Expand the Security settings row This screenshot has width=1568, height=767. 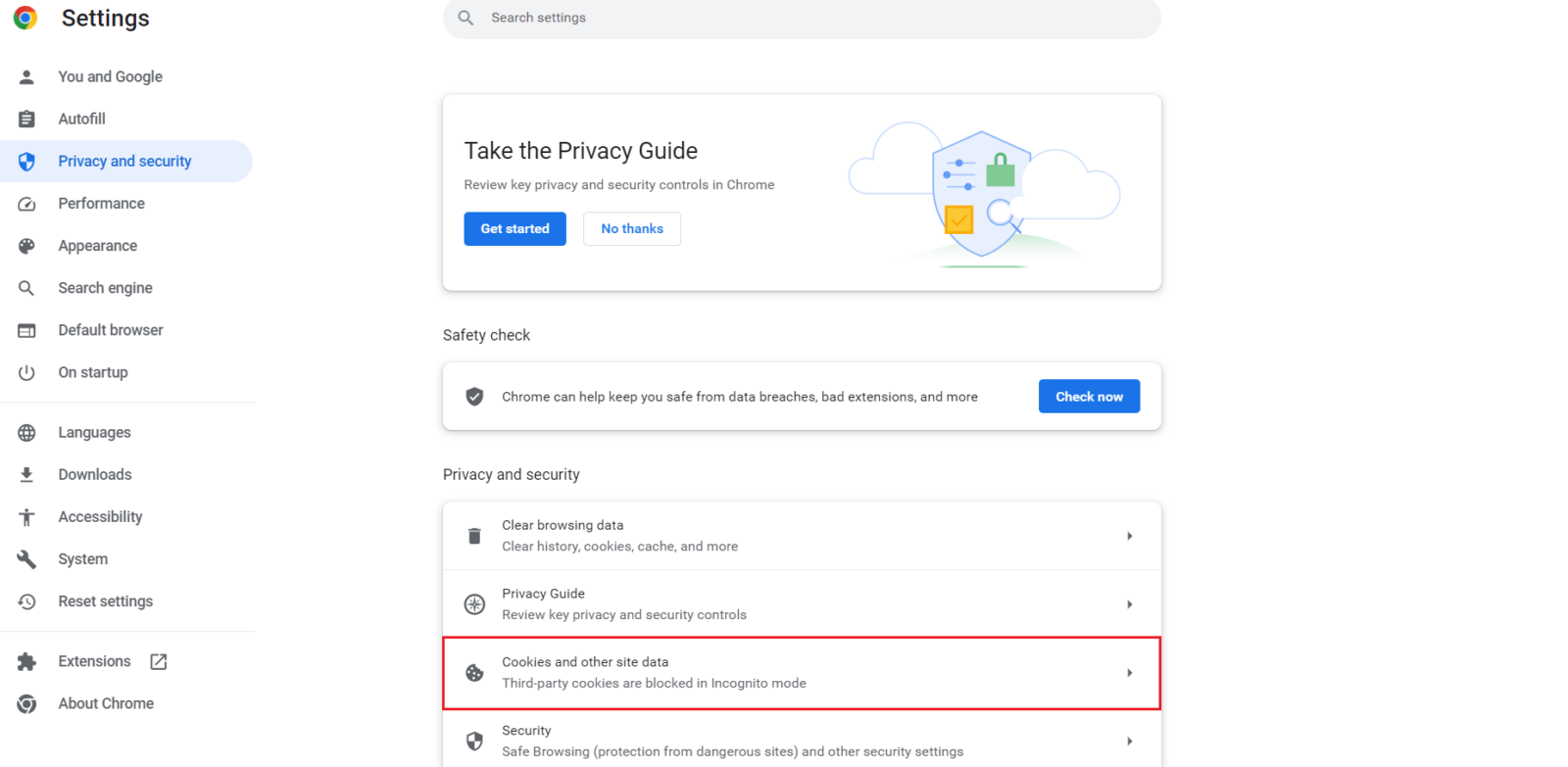coord(1129,741)
